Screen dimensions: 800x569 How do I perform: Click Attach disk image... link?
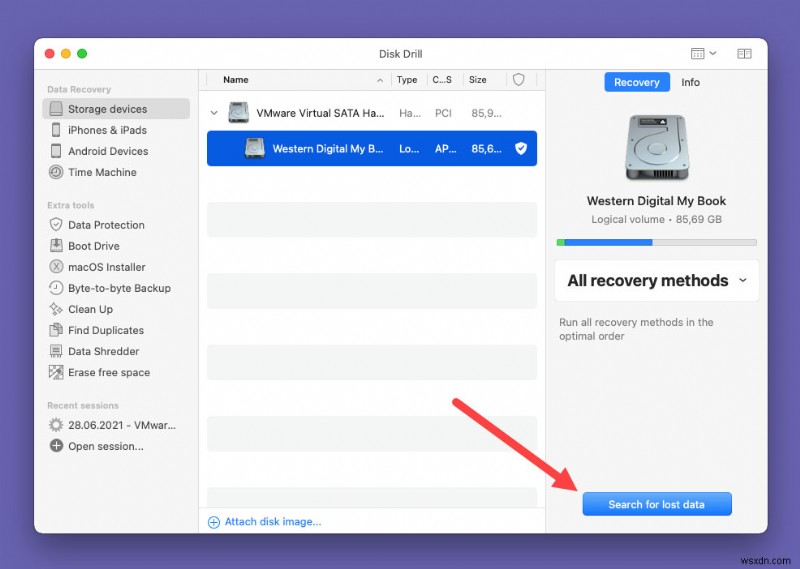[265, 522]
